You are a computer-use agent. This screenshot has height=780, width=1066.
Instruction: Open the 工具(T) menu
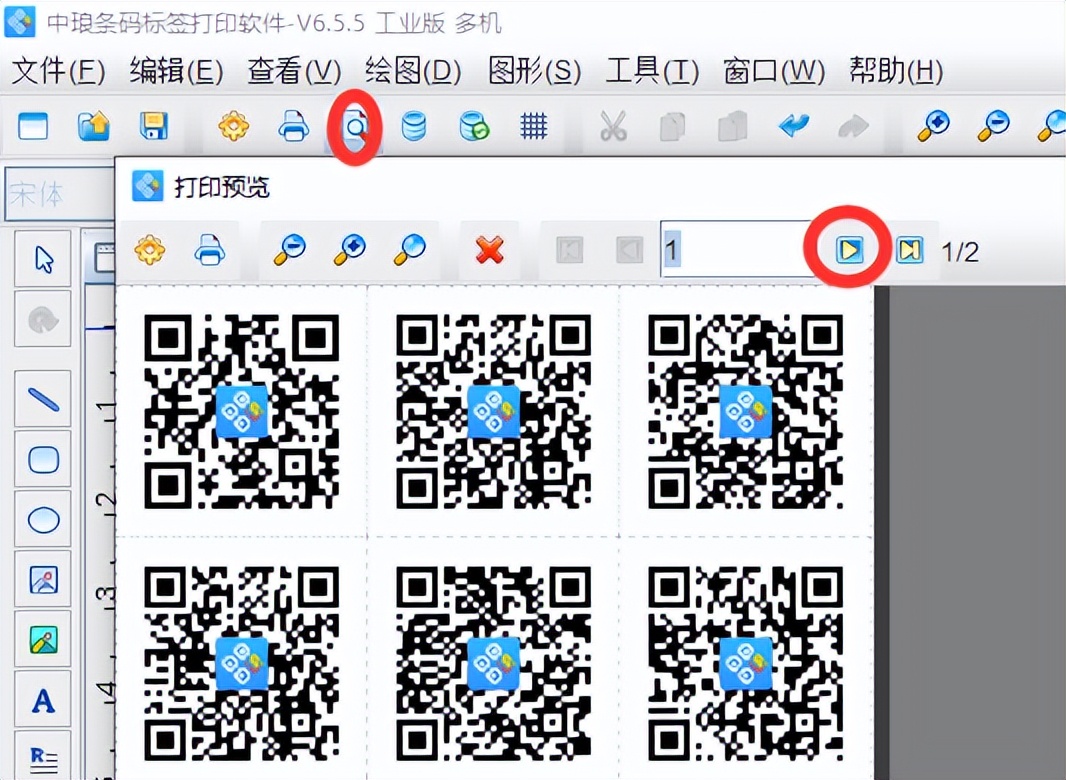[652, 71]
